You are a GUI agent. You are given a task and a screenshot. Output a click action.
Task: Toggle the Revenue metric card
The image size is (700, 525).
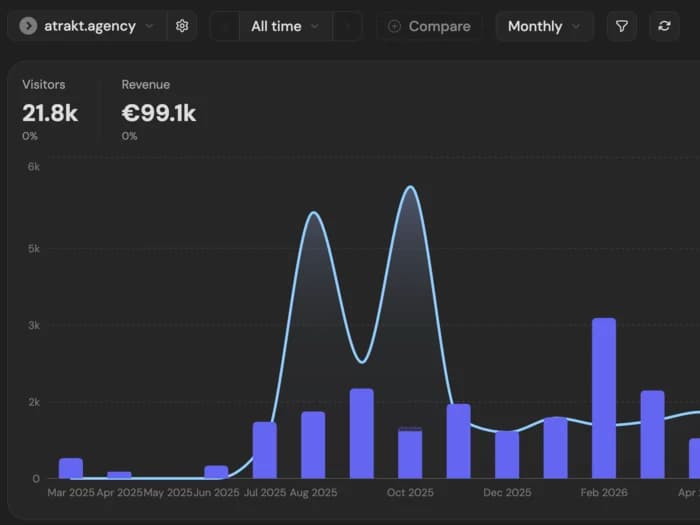[x=158, y=110]
